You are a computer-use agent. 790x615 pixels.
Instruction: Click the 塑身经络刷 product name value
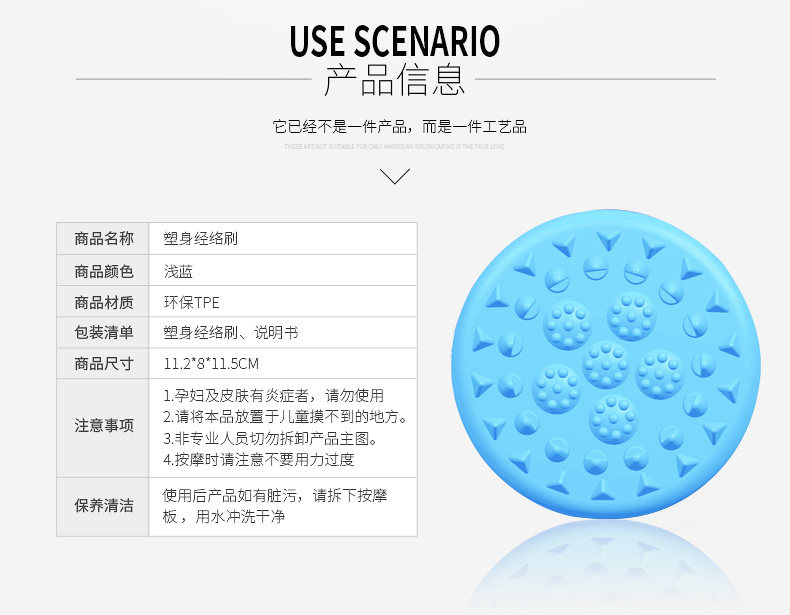pos(200,239)
